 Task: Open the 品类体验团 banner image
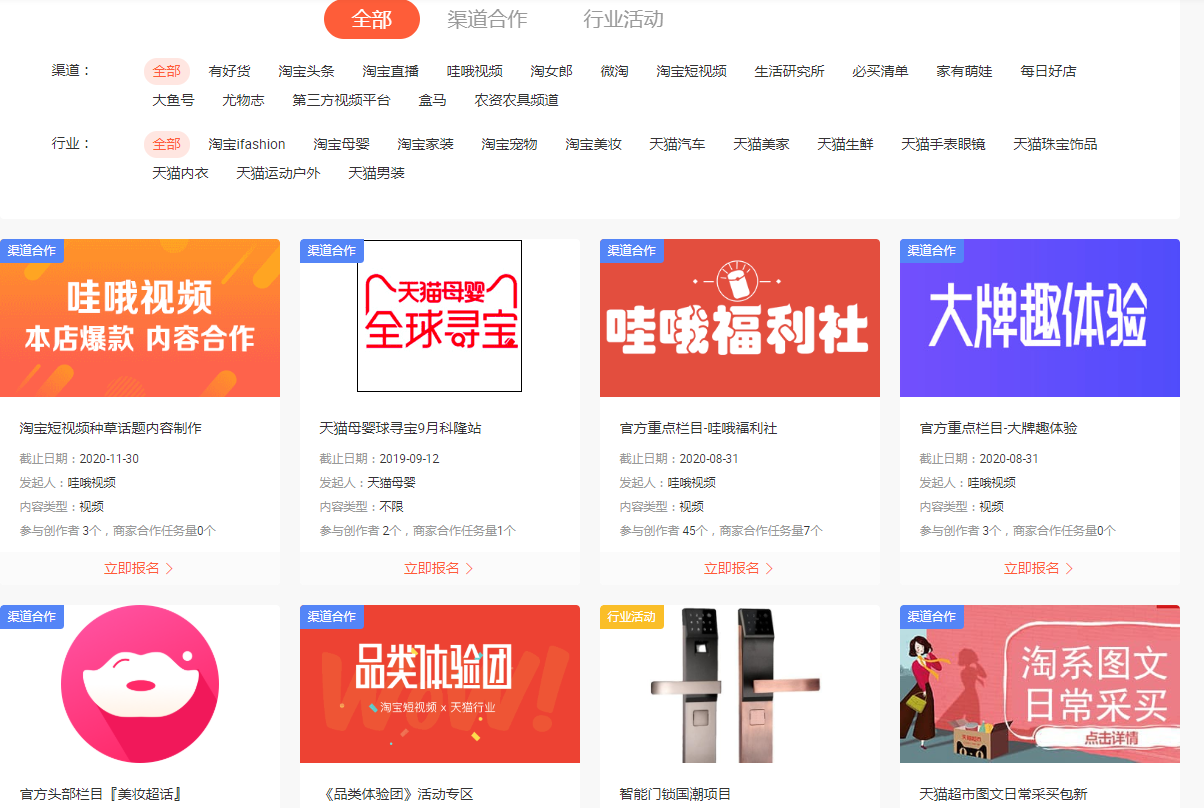440,684
